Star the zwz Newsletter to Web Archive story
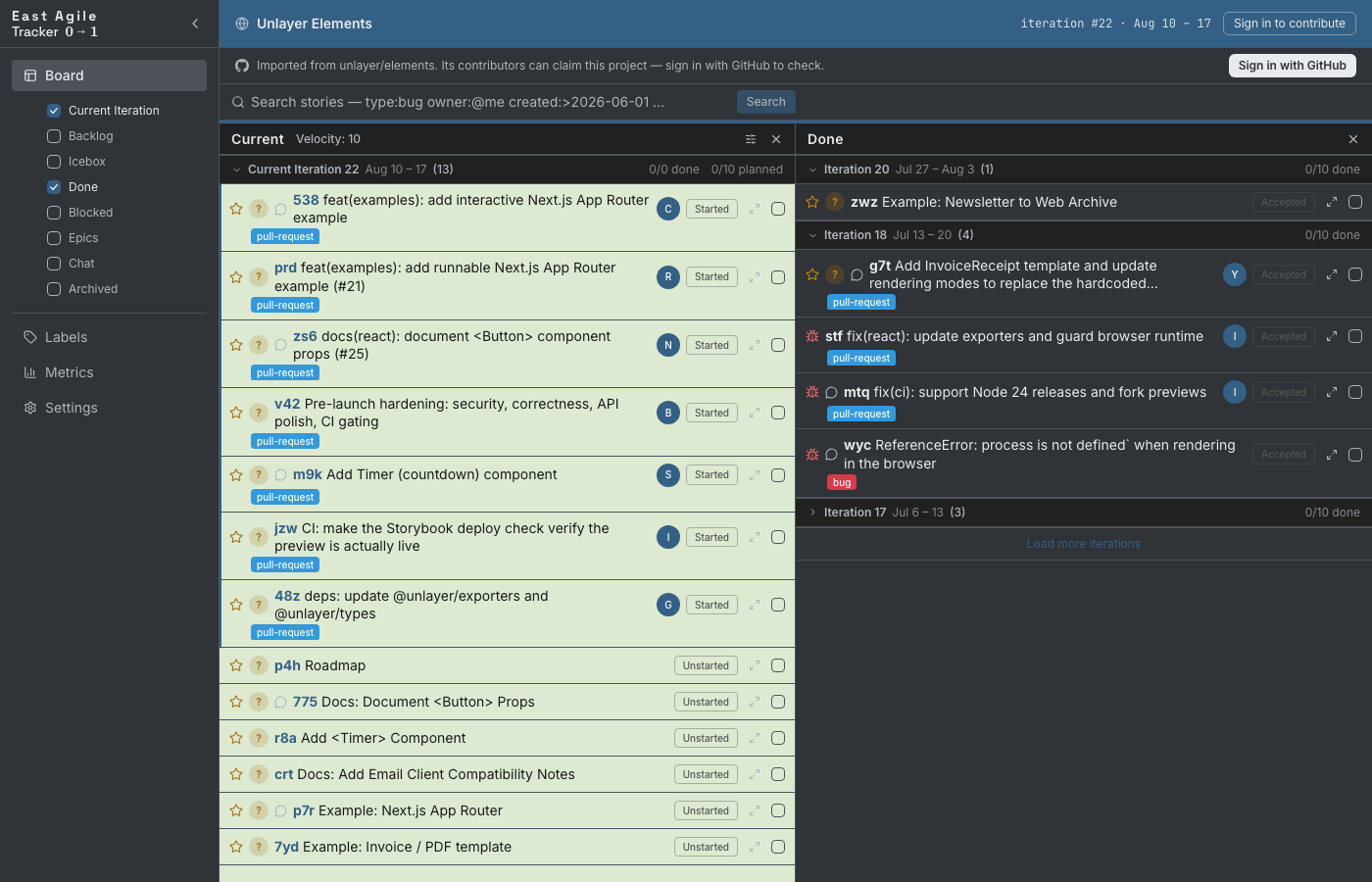 click(x=812, y=202)
